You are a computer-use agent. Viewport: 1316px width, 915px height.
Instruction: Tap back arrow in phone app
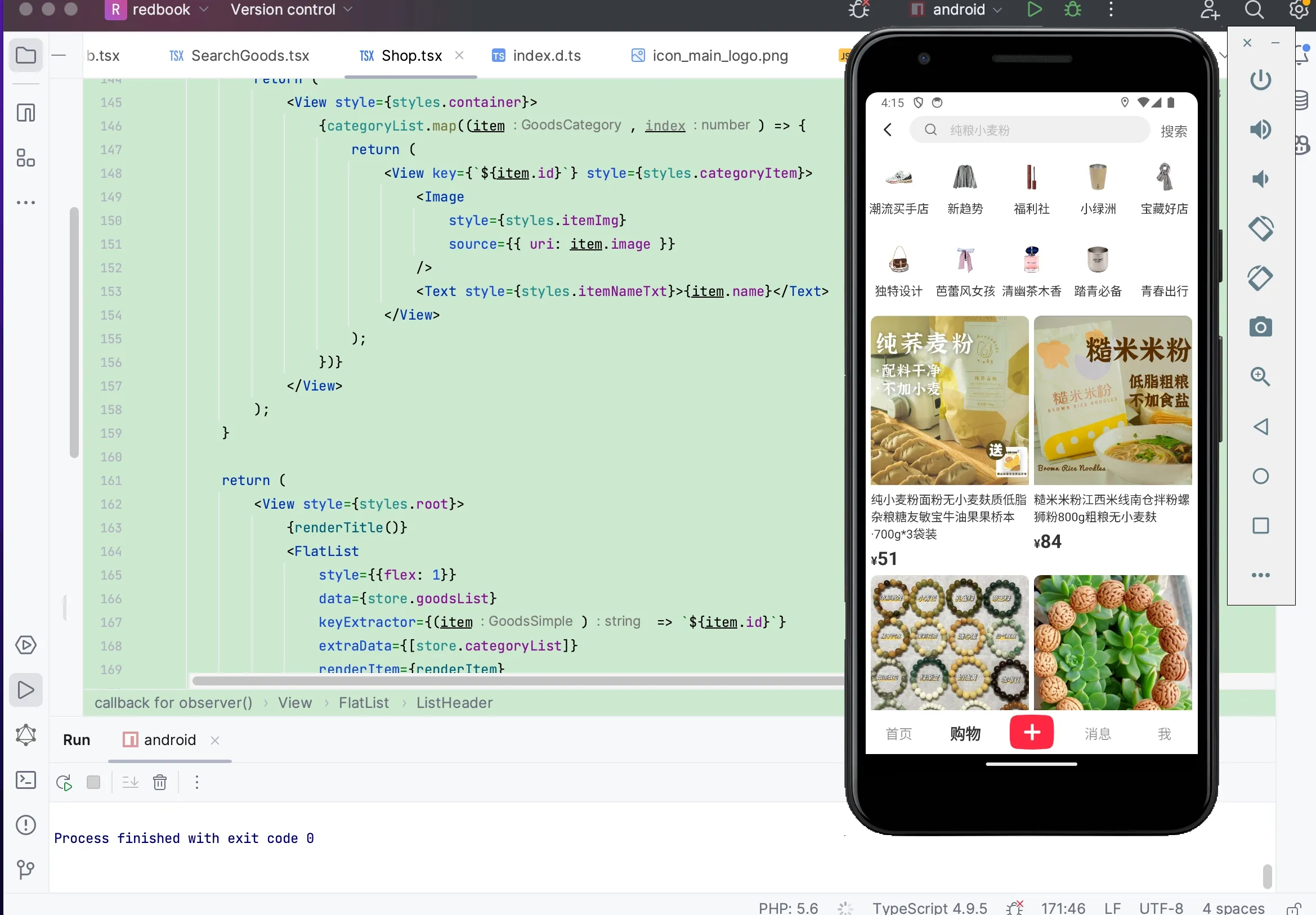(x=888, y=130)
